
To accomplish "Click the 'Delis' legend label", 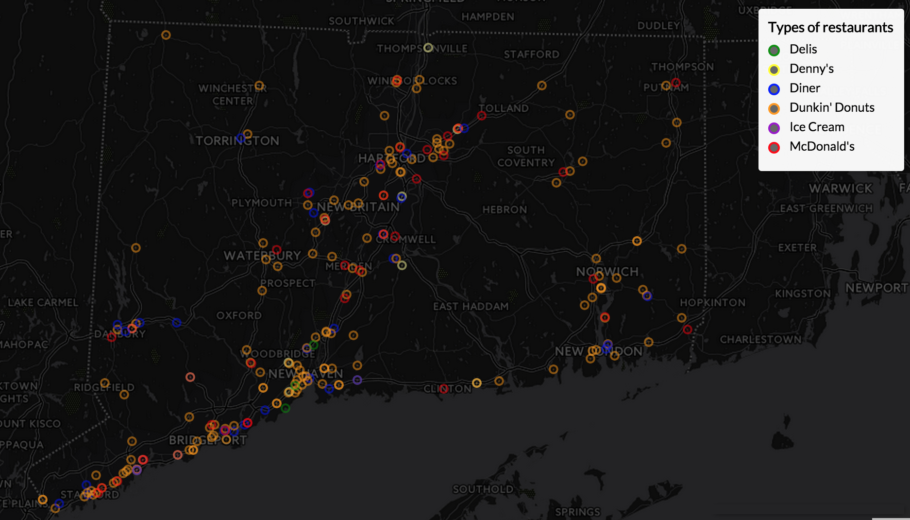I will click(x=803, y=49).
